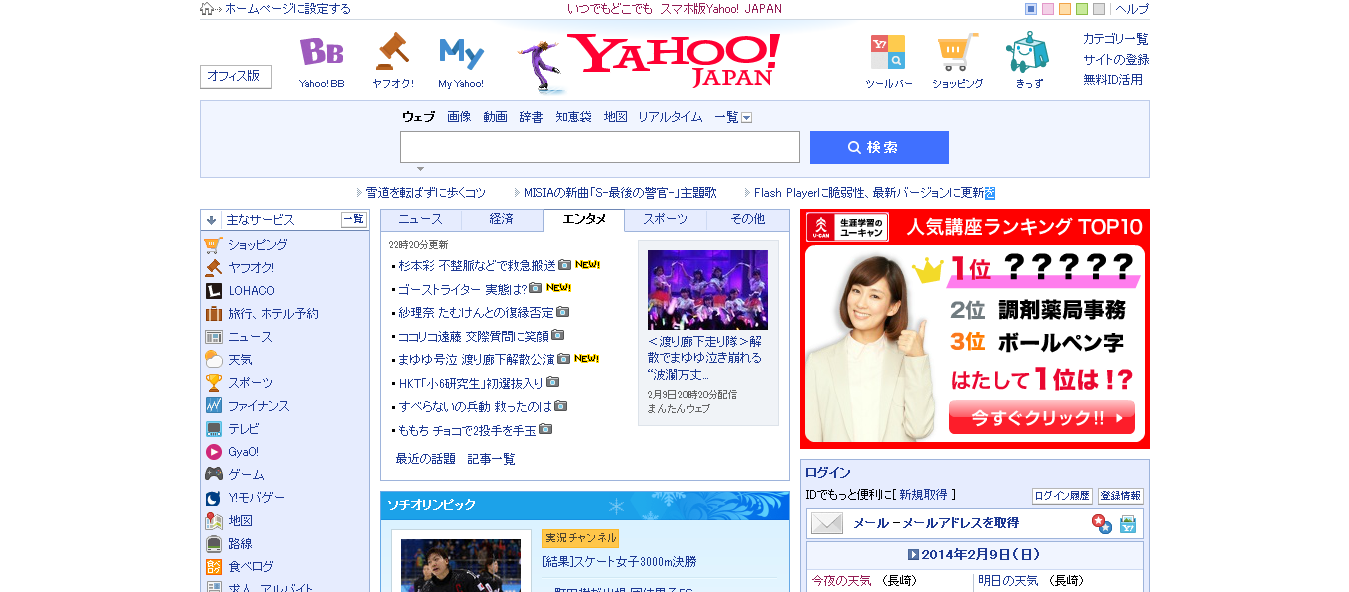Click the ヤフオク! icon in sidebar services
The width and height of the screenshot is (1349, 592).
(x=213, y=268)
